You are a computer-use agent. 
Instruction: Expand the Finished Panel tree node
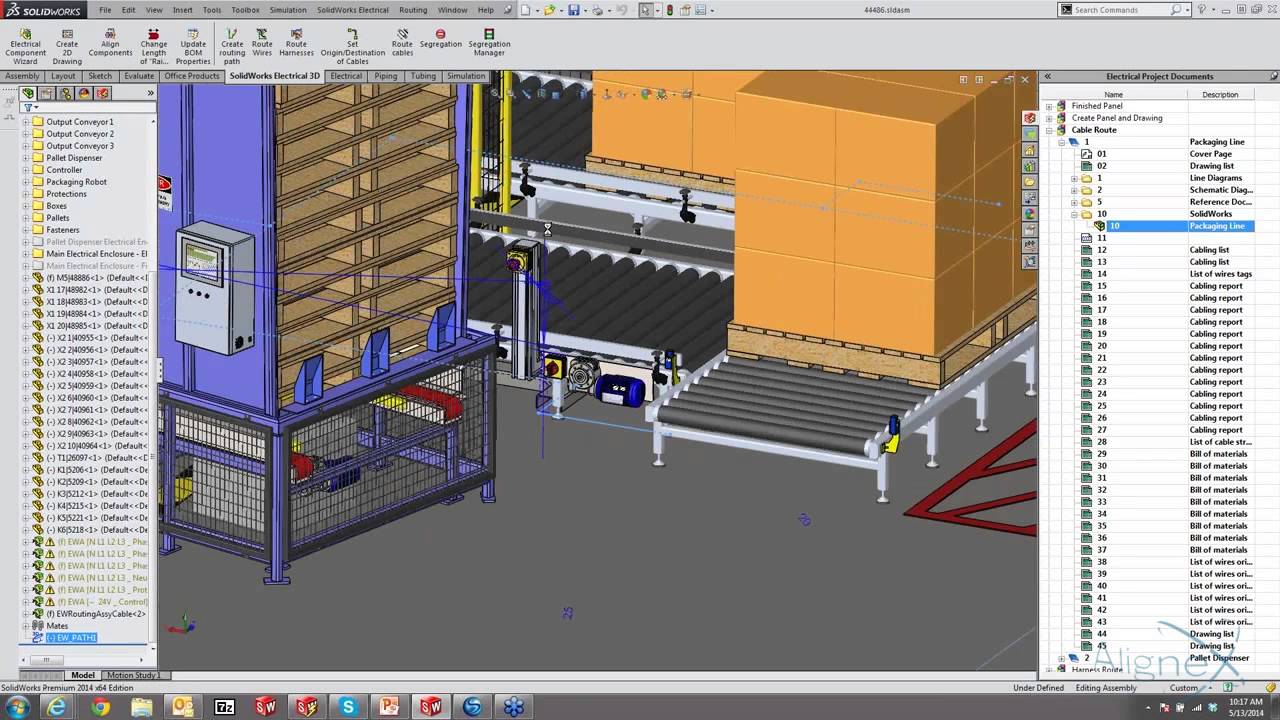pyautogui.click(x=1049, y=106)
